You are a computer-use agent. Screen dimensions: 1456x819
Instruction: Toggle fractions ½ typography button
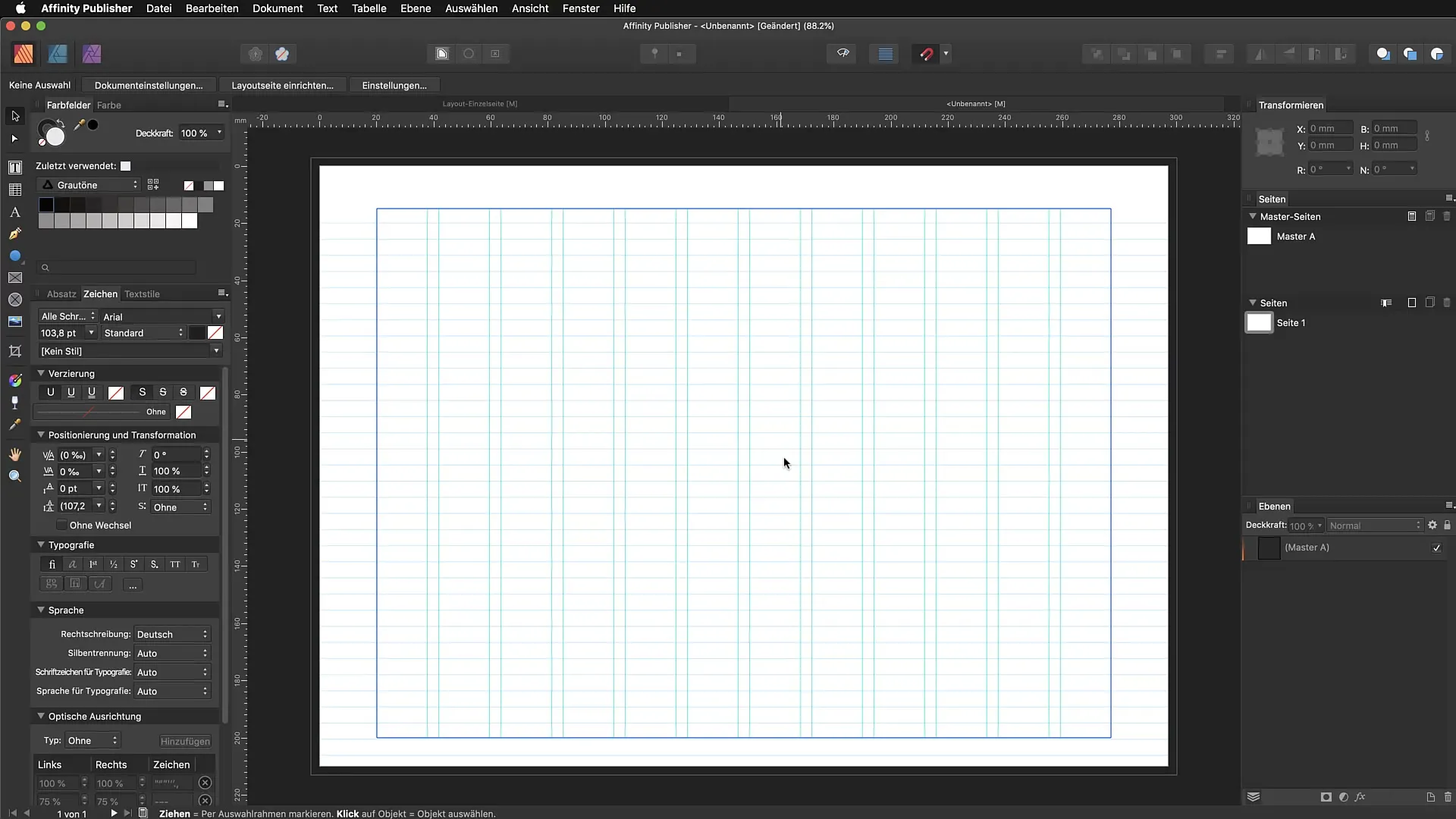click(113, 564)
